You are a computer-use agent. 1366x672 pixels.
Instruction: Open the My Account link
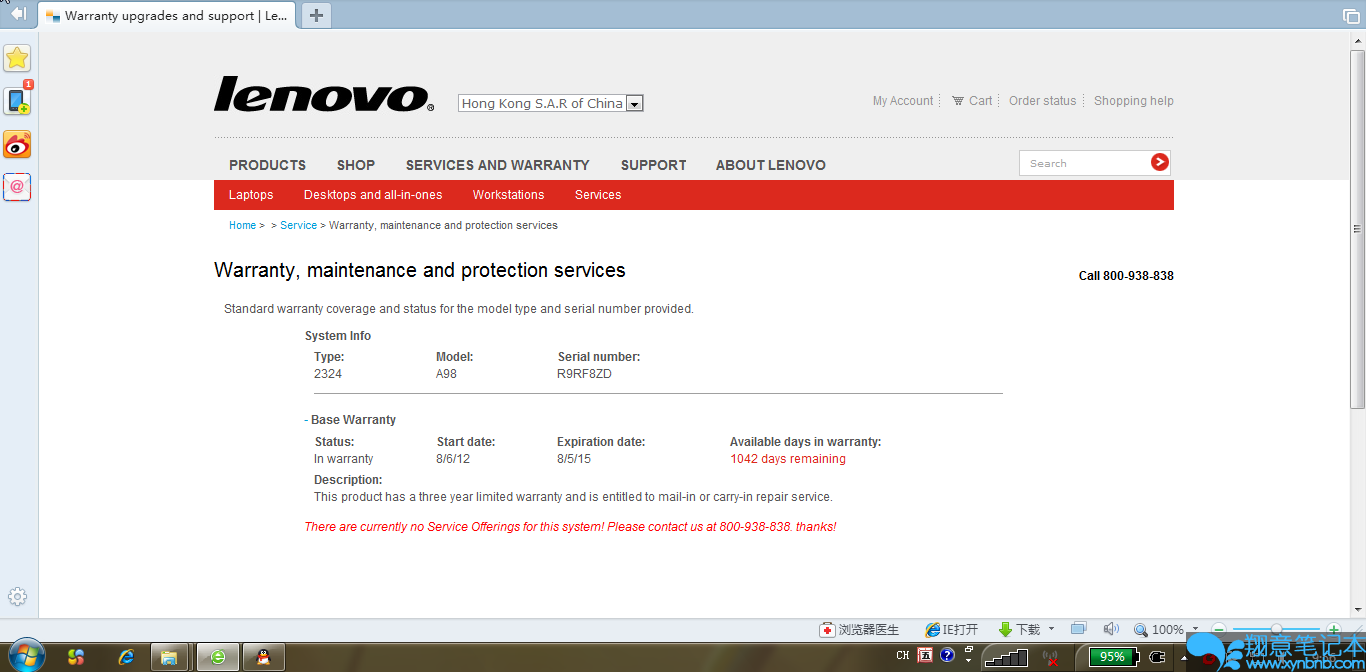[x=903, y=101]
